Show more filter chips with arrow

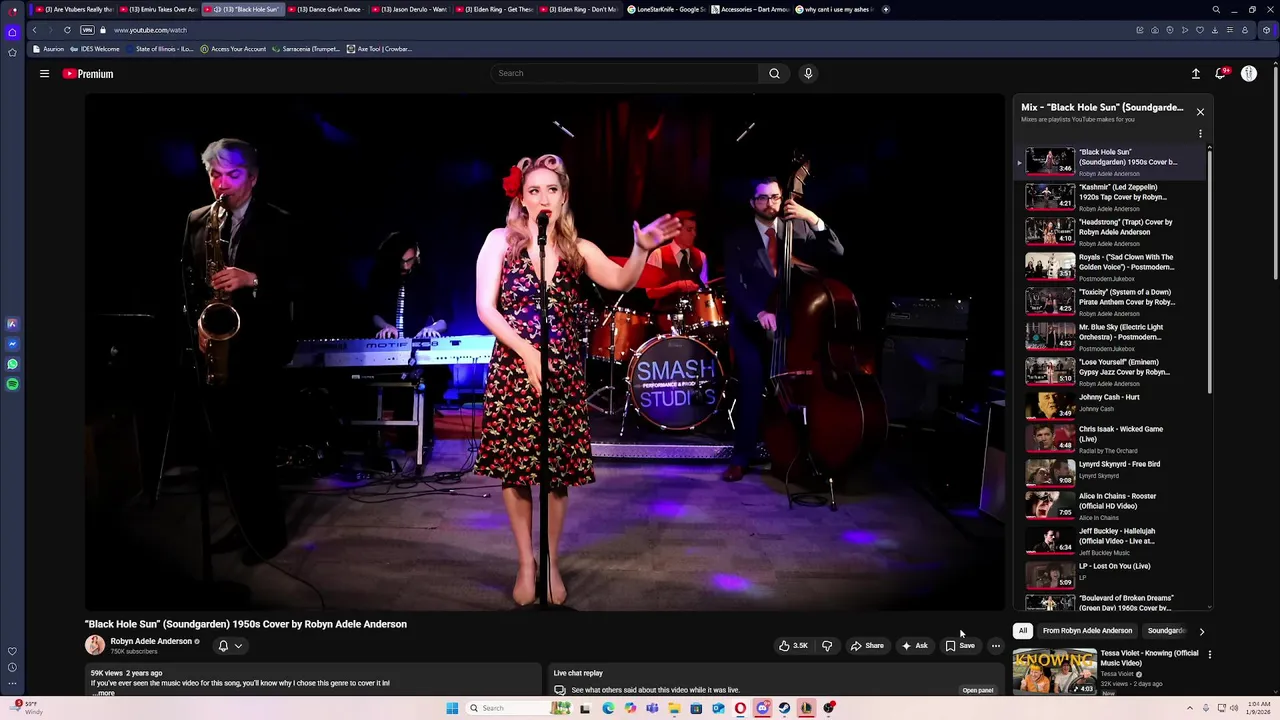pos(1201,631)
